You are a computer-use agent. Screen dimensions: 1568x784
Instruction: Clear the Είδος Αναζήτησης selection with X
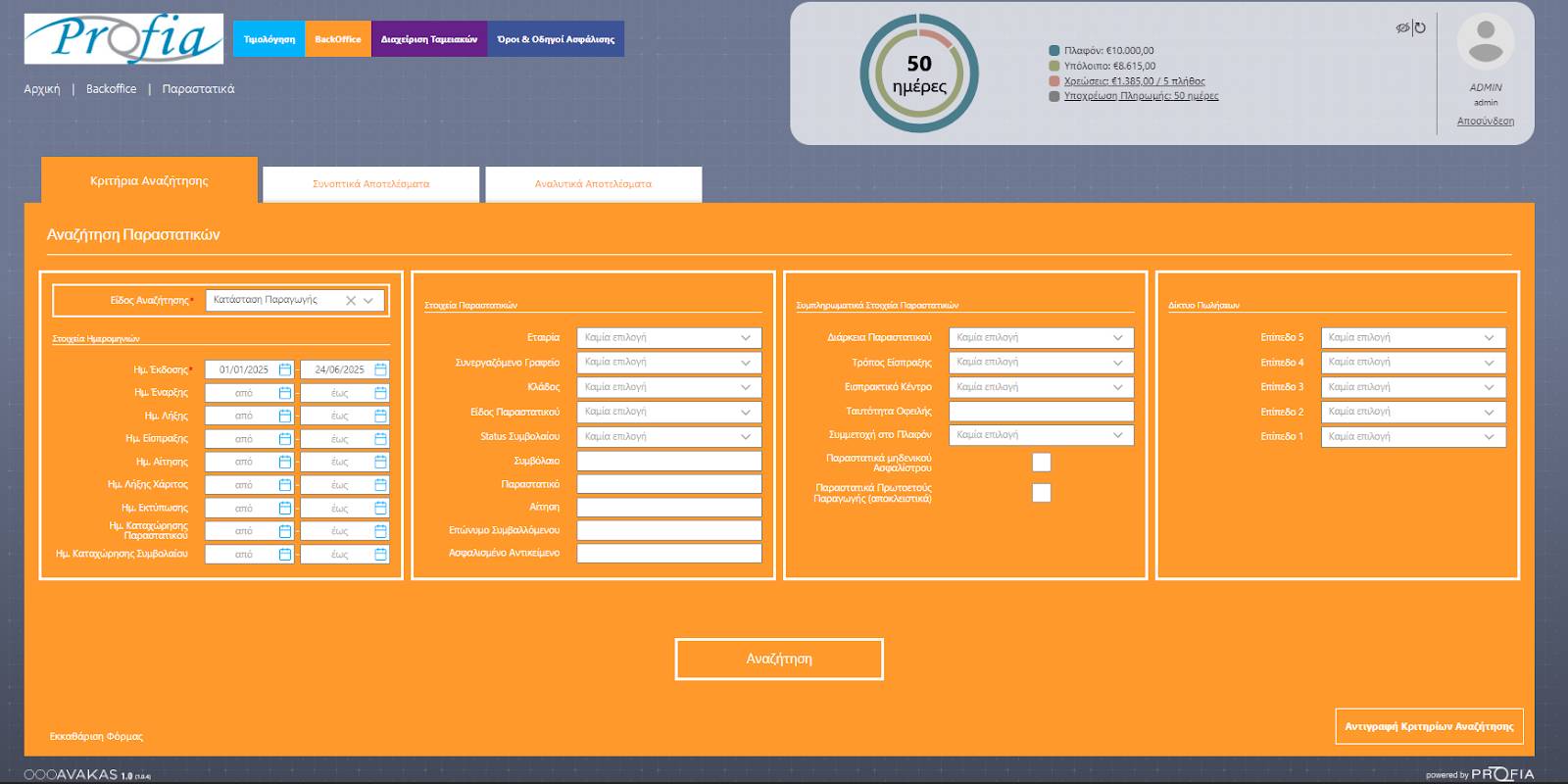coord(350,301)
